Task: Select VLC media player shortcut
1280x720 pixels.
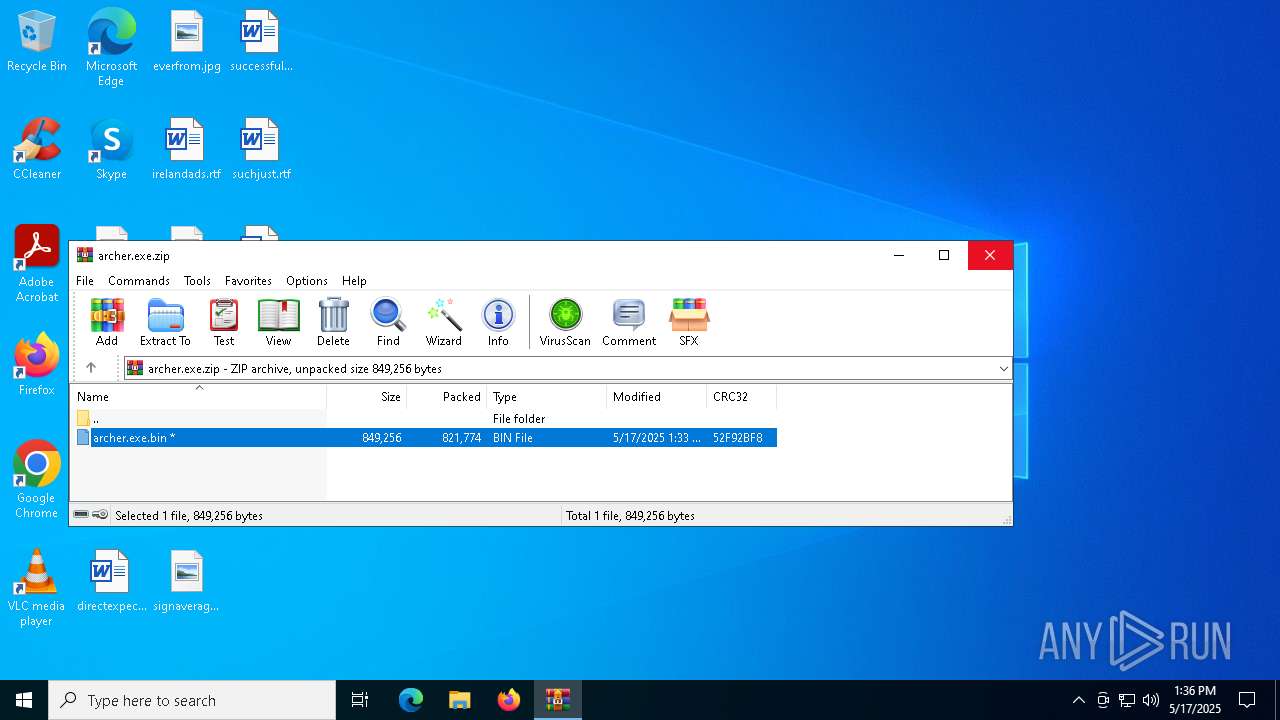Action: point(37,589)
